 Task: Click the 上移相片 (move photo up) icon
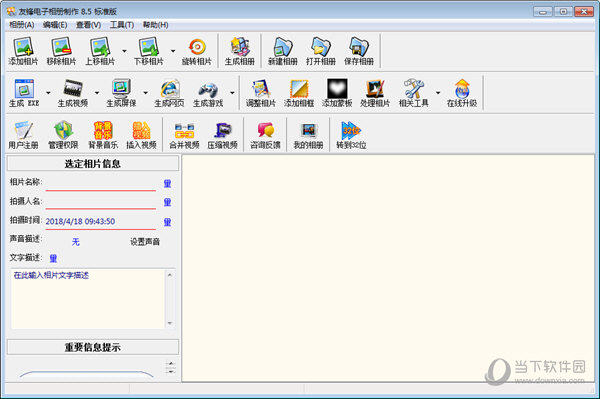pos(100,51)
